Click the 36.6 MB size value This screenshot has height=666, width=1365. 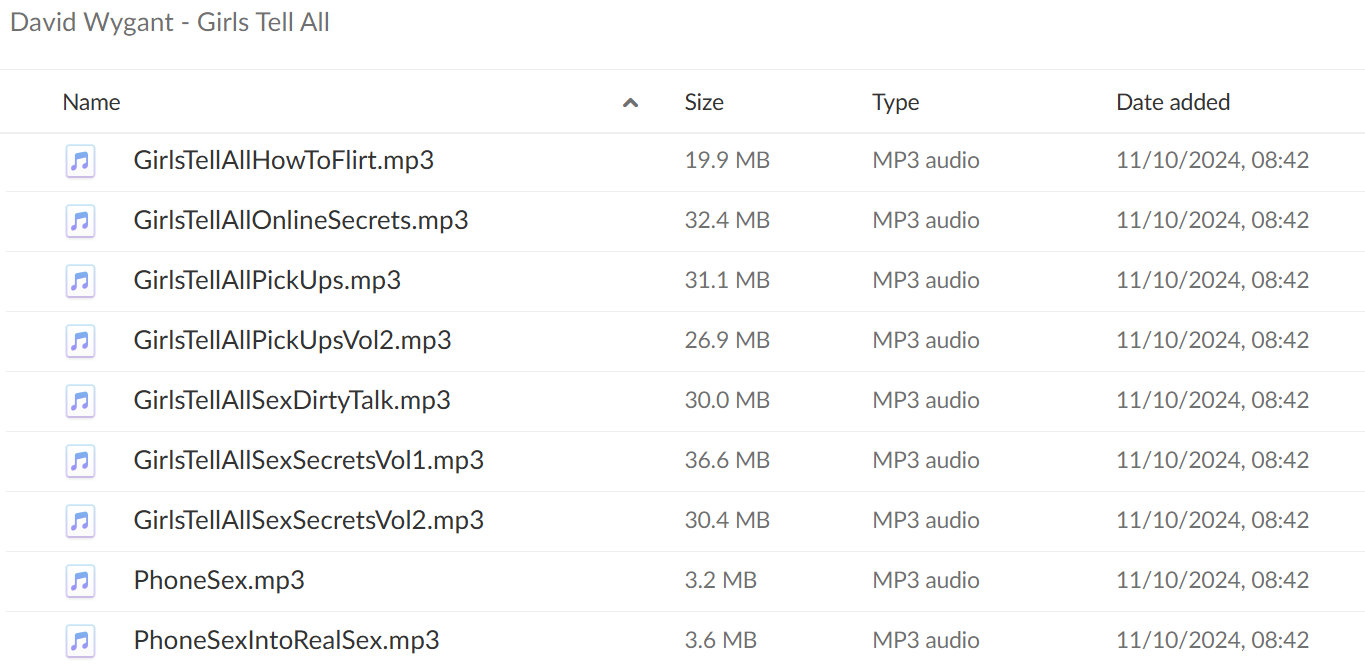click(727, 460)
